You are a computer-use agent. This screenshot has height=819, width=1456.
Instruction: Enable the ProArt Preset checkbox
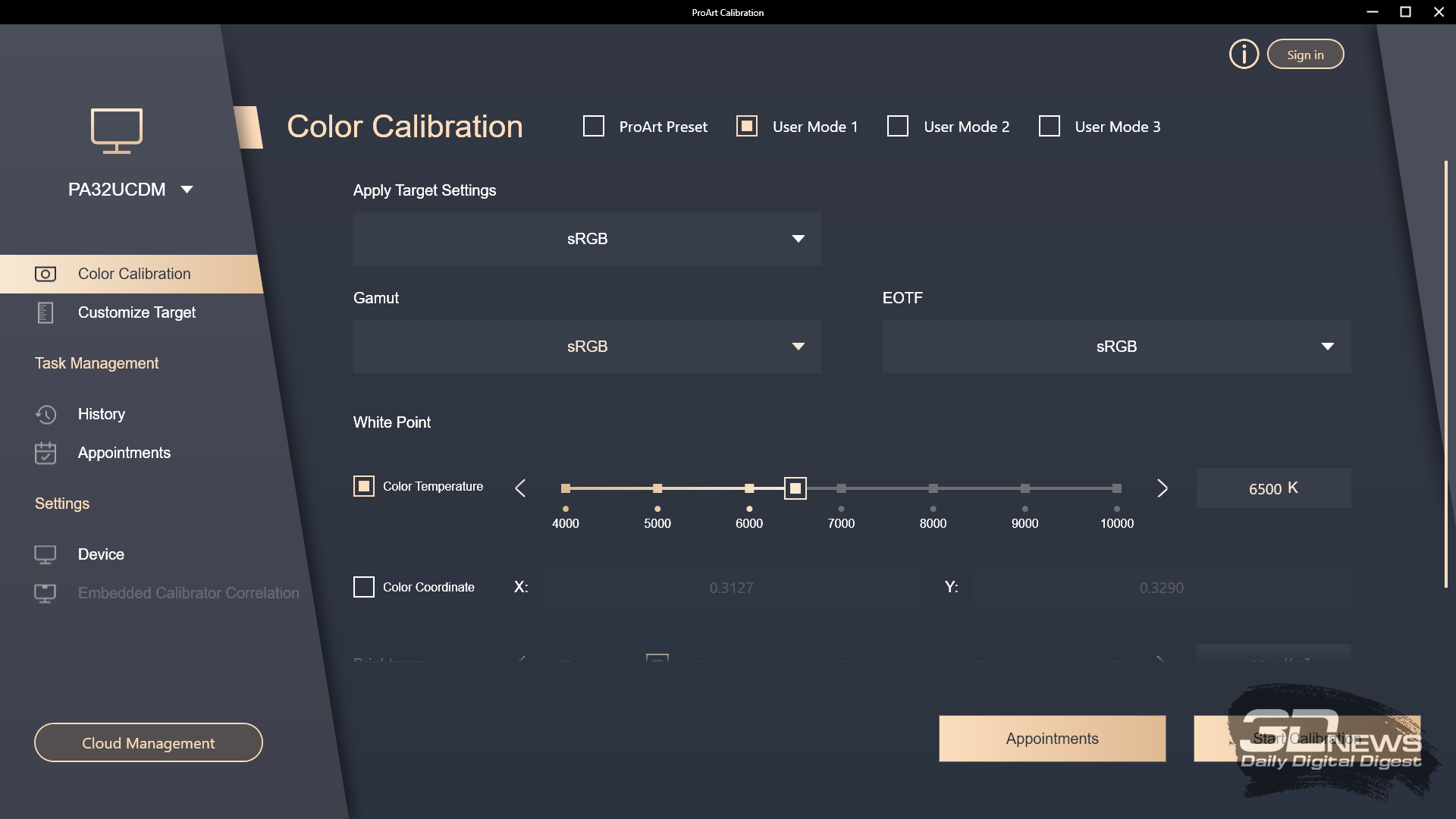click(x=594, y=126)
